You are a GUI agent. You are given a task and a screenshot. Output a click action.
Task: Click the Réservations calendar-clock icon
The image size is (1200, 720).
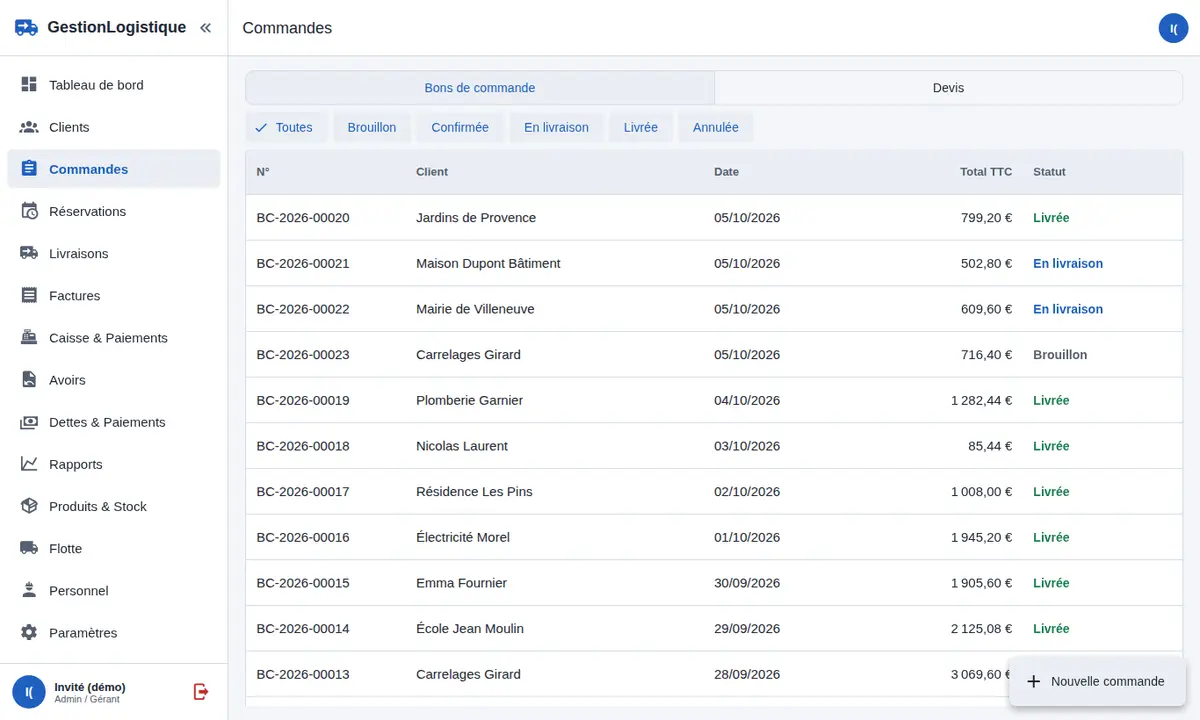(29, 211)
